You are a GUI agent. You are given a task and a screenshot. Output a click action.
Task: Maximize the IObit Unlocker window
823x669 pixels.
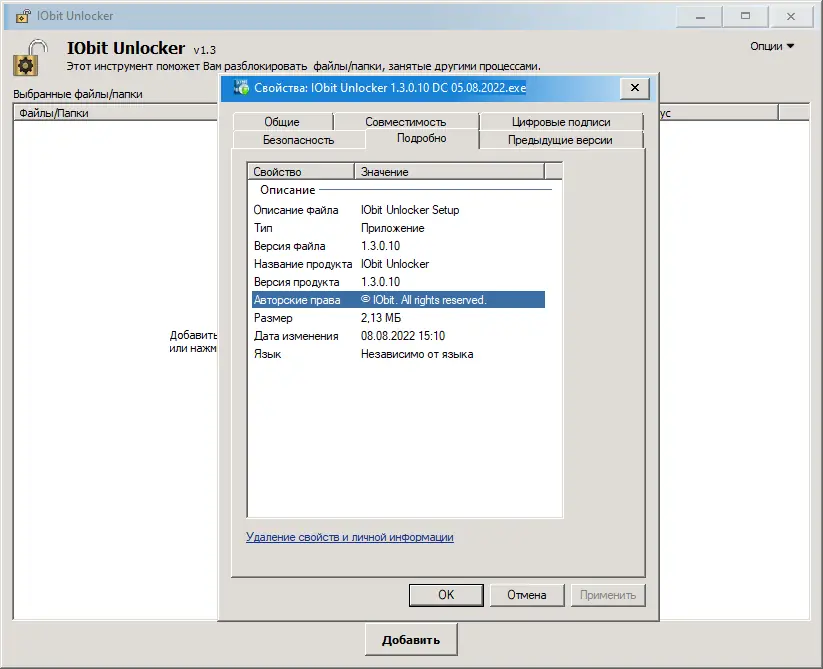coord(745,17)
